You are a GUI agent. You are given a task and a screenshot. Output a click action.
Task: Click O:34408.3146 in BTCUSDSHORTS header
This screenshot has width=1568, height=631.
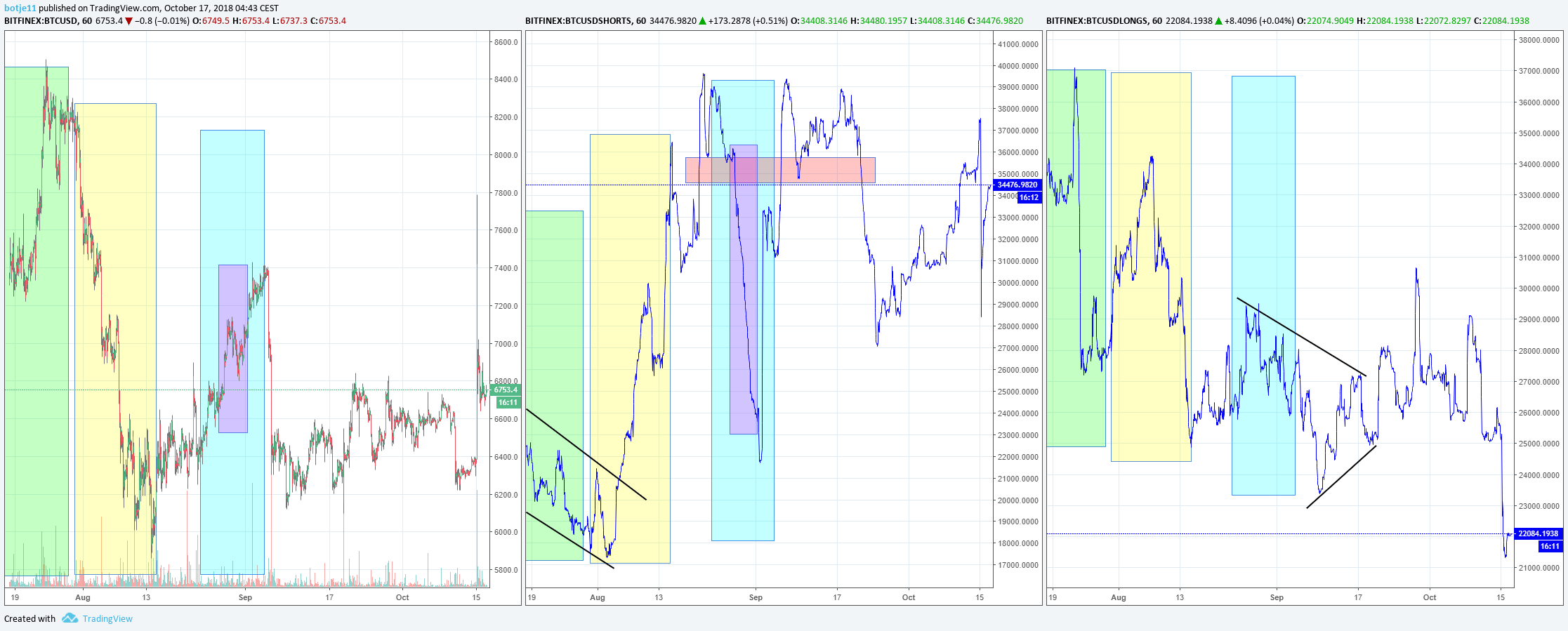click(x=819, y=21)
